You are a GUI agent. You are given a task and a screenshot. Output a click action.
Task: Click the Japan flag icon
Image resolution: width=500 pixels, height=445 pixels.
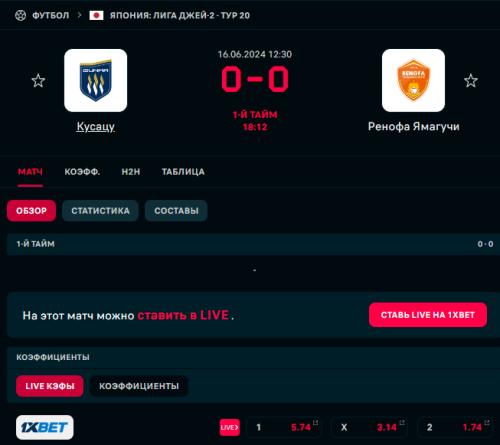click(x=96, y=15)
